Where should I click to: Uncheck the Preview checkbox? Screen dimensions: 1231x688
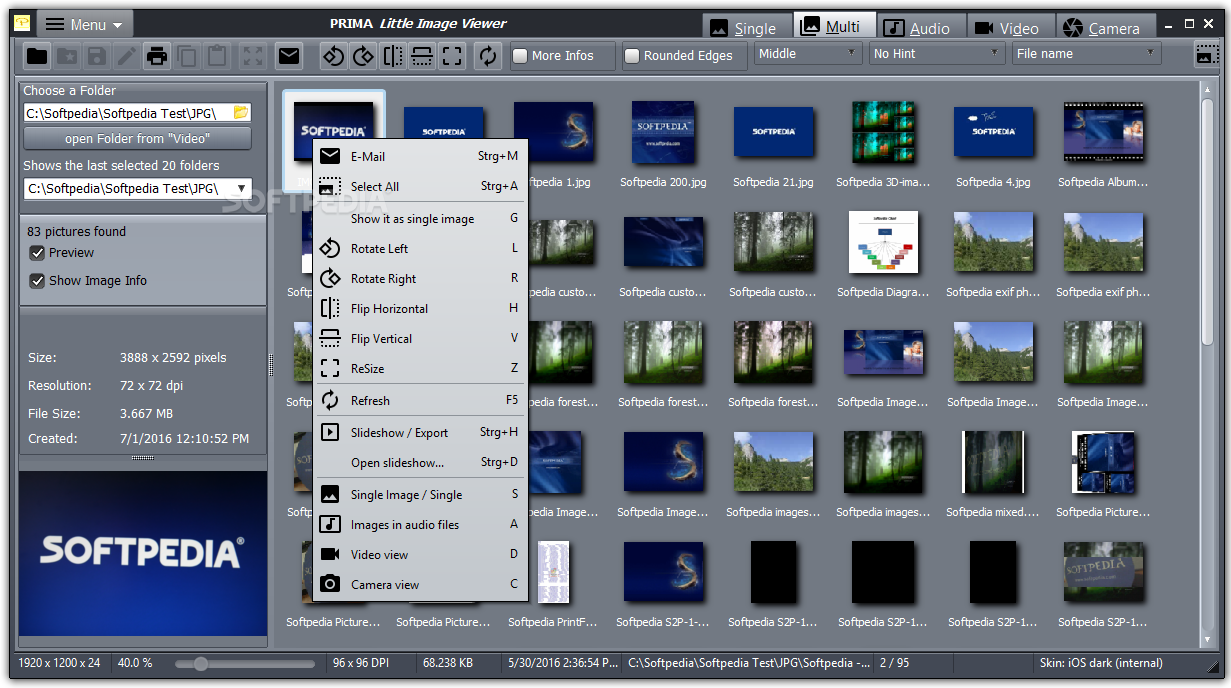click(37, 253)
